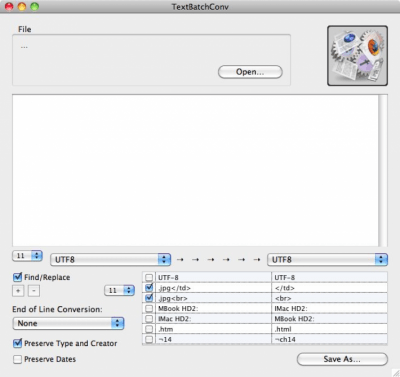The height and width of the screenshot is (377, 400).
Task: Select the 'MBook HD2:' find cell
Action: pyautogui.click(x=214, y=308)
